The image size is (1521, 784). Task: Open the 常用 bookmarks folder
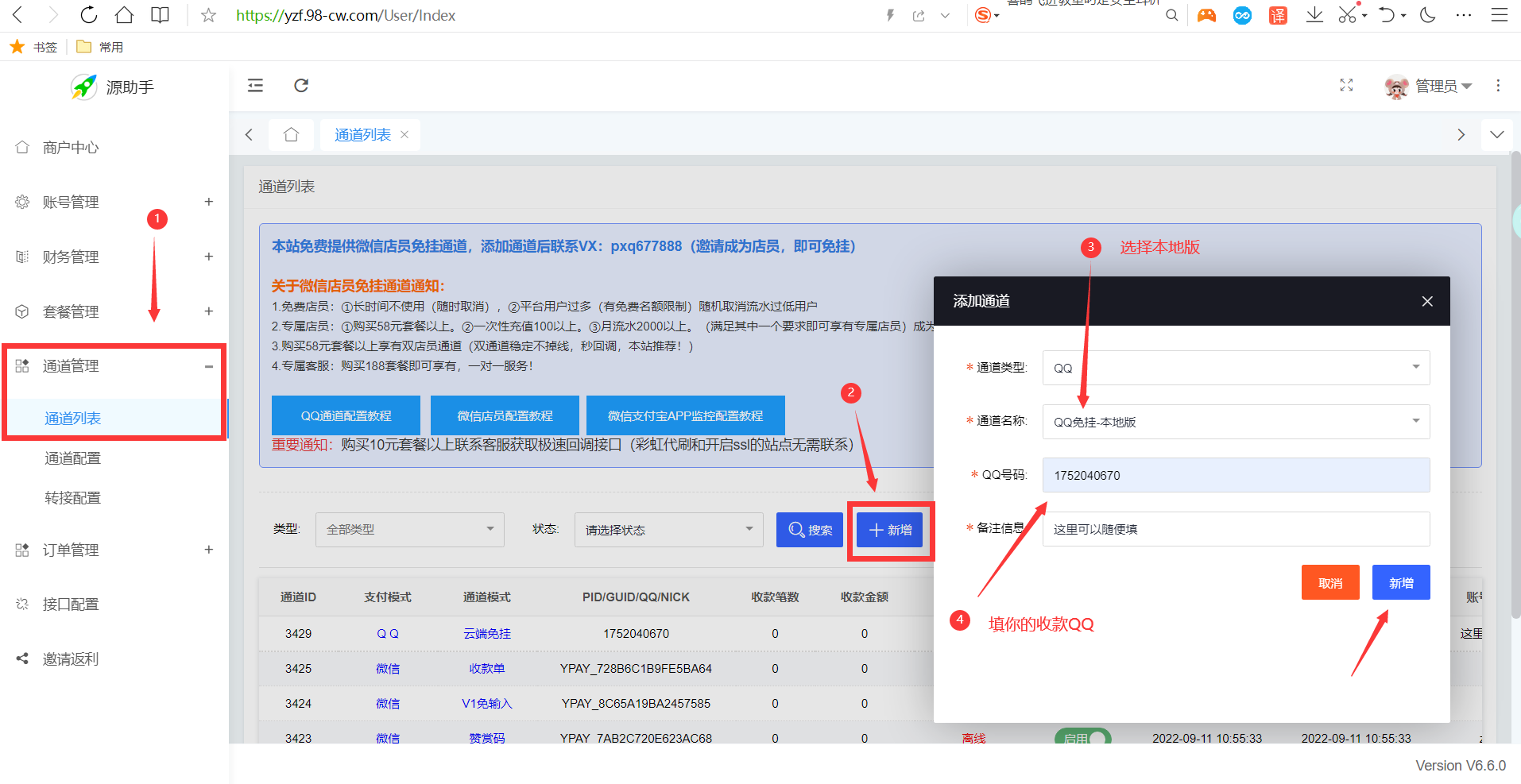coord(100,47)
